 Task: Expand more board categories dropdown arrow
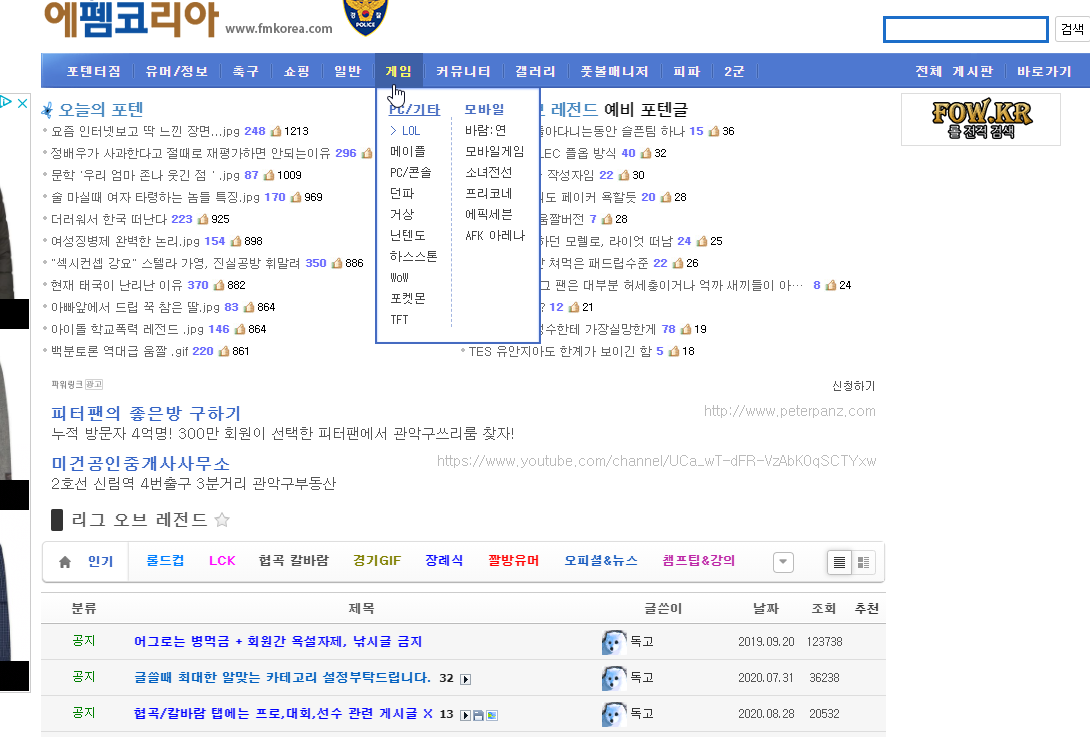tap(783, 562)
